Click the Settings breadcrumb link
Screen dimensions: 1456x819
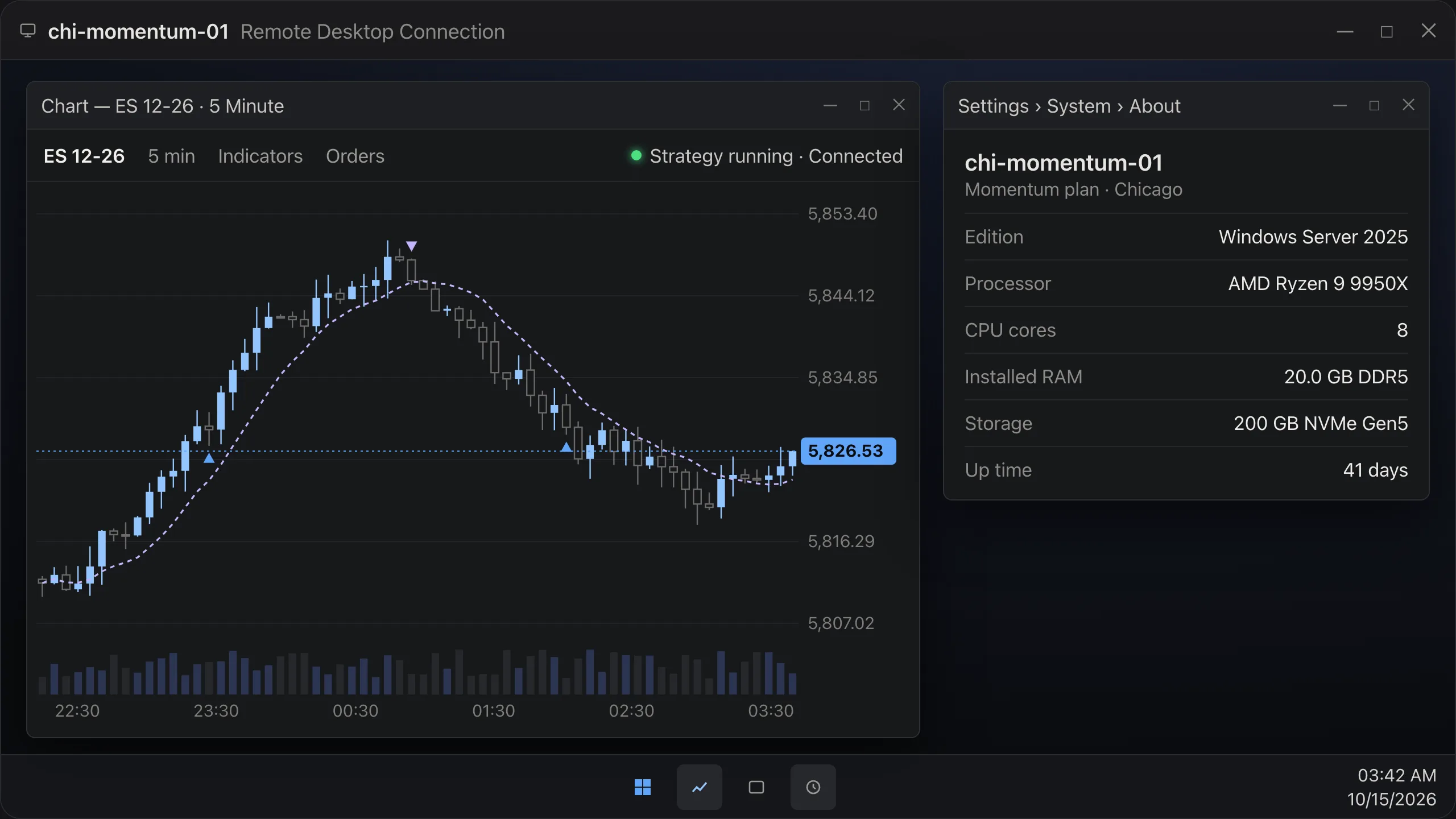click(x=993, y=106)
